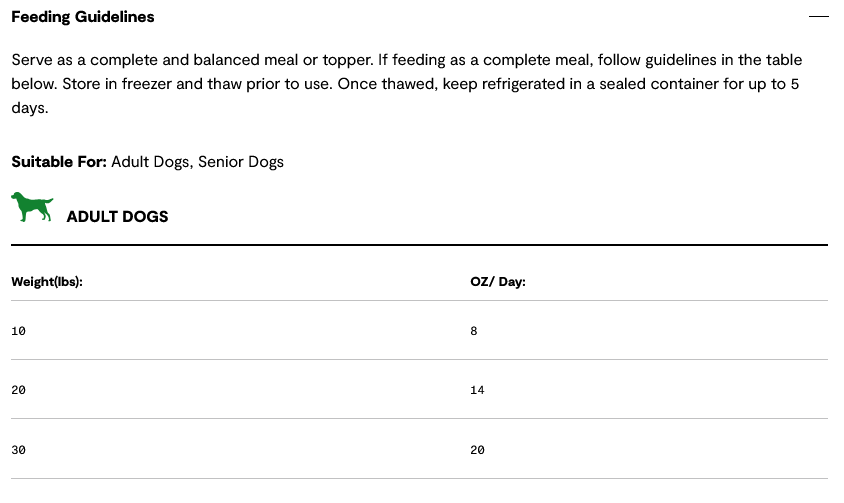Click the oz value in the 30 lbs row
The image size is (844, 503).
click(x=477, y=450)
